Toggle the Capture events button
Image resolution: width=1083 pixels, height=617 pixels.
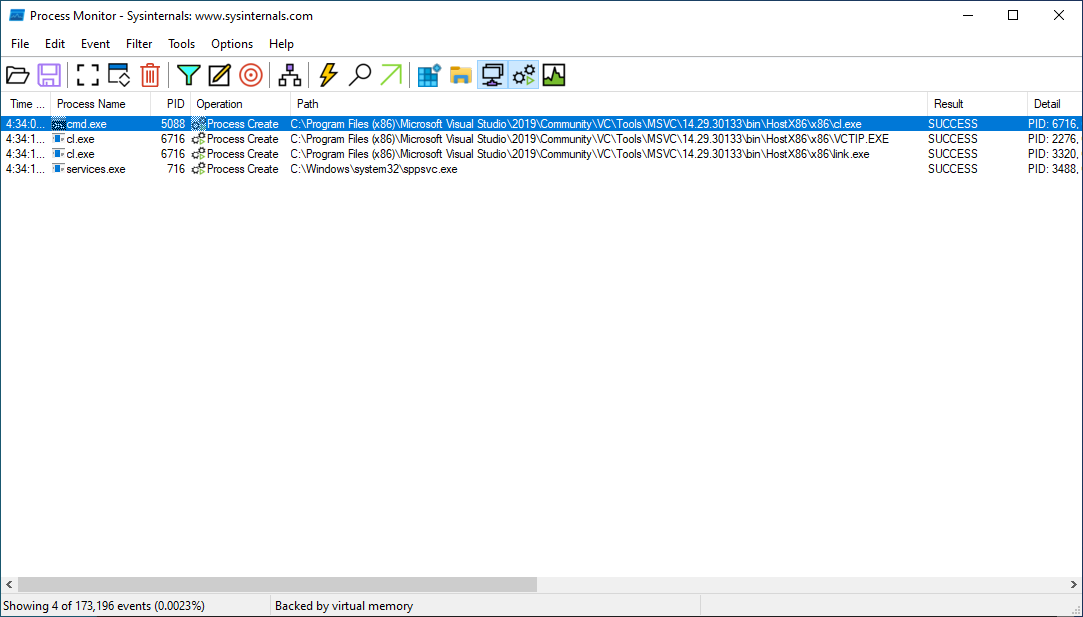click(88, 75)
